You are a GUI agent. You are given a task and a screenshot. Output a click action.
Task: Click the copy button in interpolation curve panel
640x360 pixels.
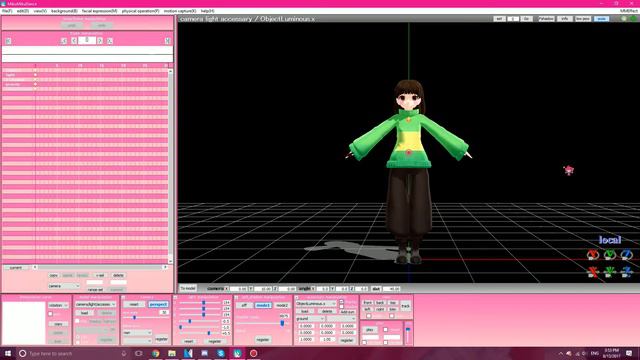pos(58,324)
